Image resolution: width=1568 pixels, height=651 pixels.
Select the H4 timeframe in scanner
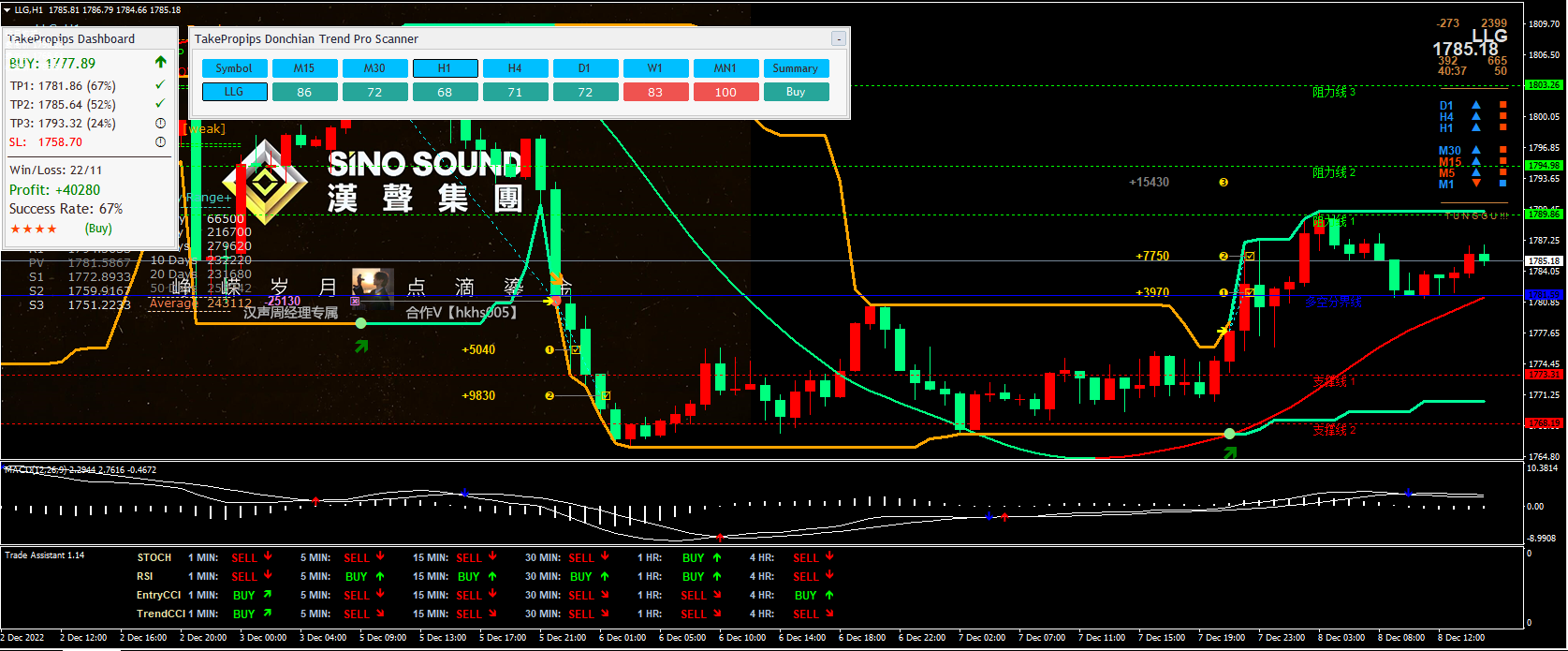click(x=515, y=68)
